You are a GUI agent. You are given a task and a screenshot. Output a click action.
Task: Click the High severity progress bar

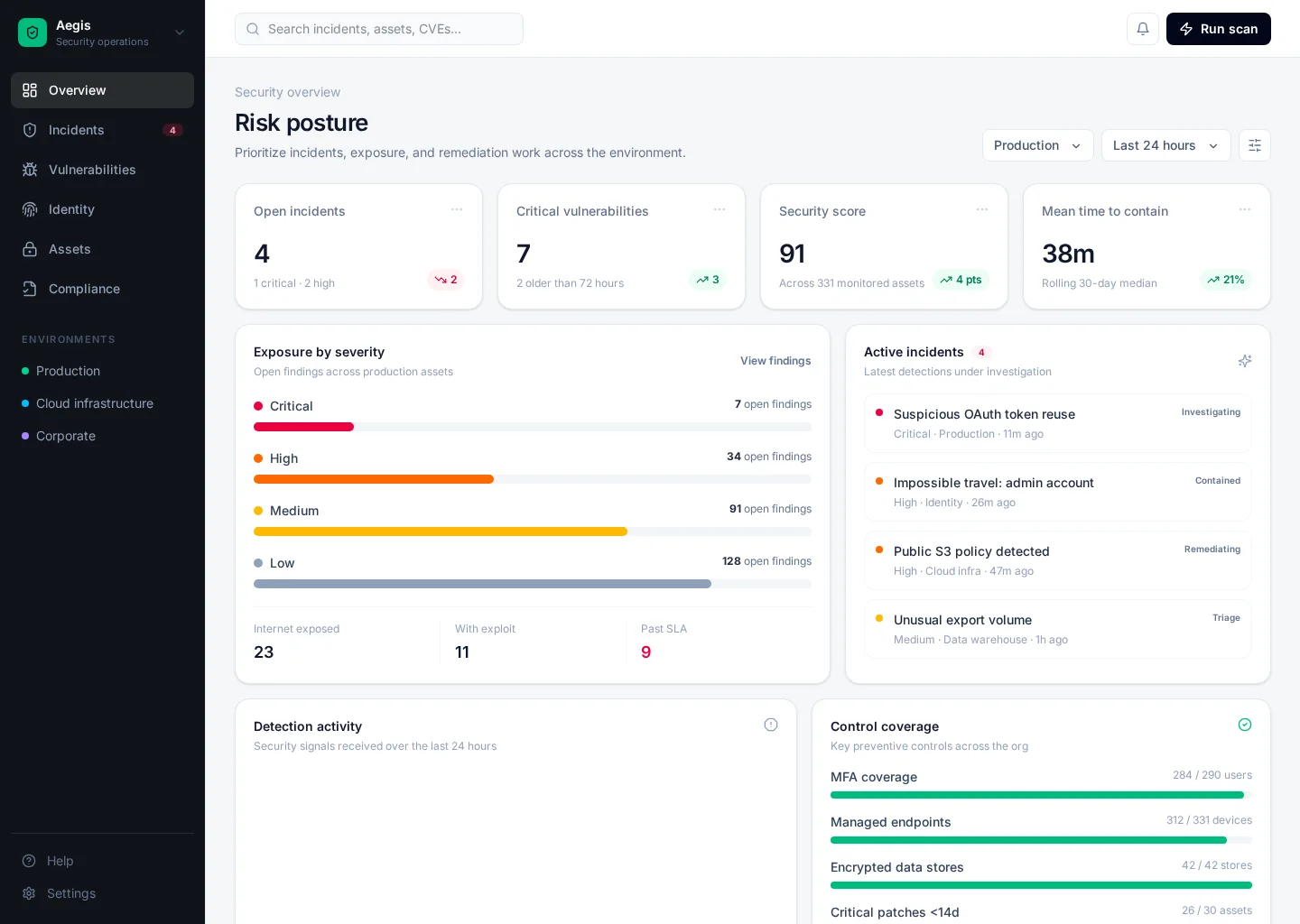tap(533, 479)
